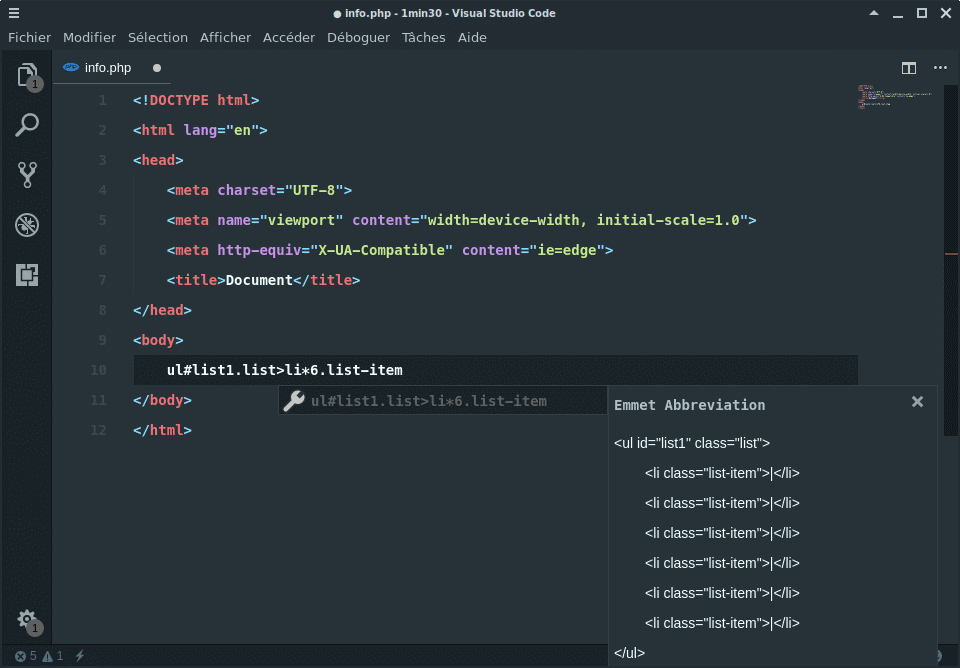Click the roll-up arrow in title bar
The image size is (960, 668).
pos(874,13)
